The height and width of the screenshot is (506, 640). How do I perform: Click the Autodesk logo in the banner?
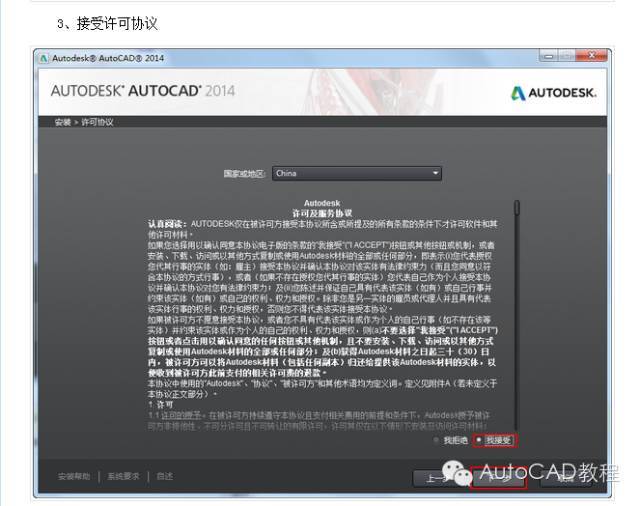(x=553, y=93)
